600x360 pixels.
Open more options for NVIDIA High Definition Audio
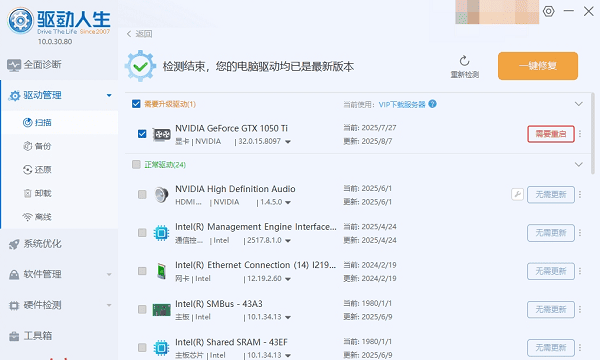tap(580, 195)
